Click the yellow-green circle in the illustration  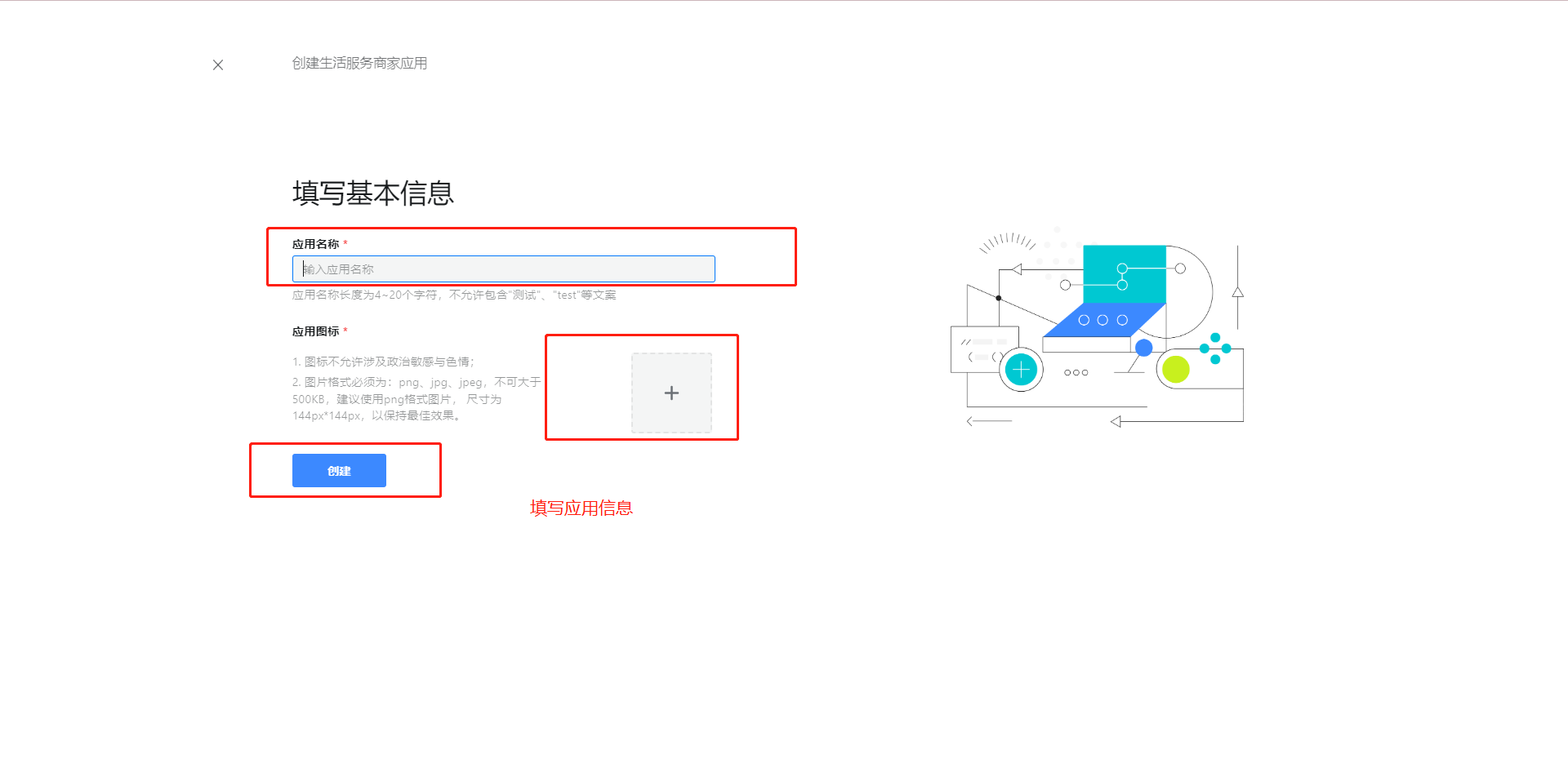1175,370
